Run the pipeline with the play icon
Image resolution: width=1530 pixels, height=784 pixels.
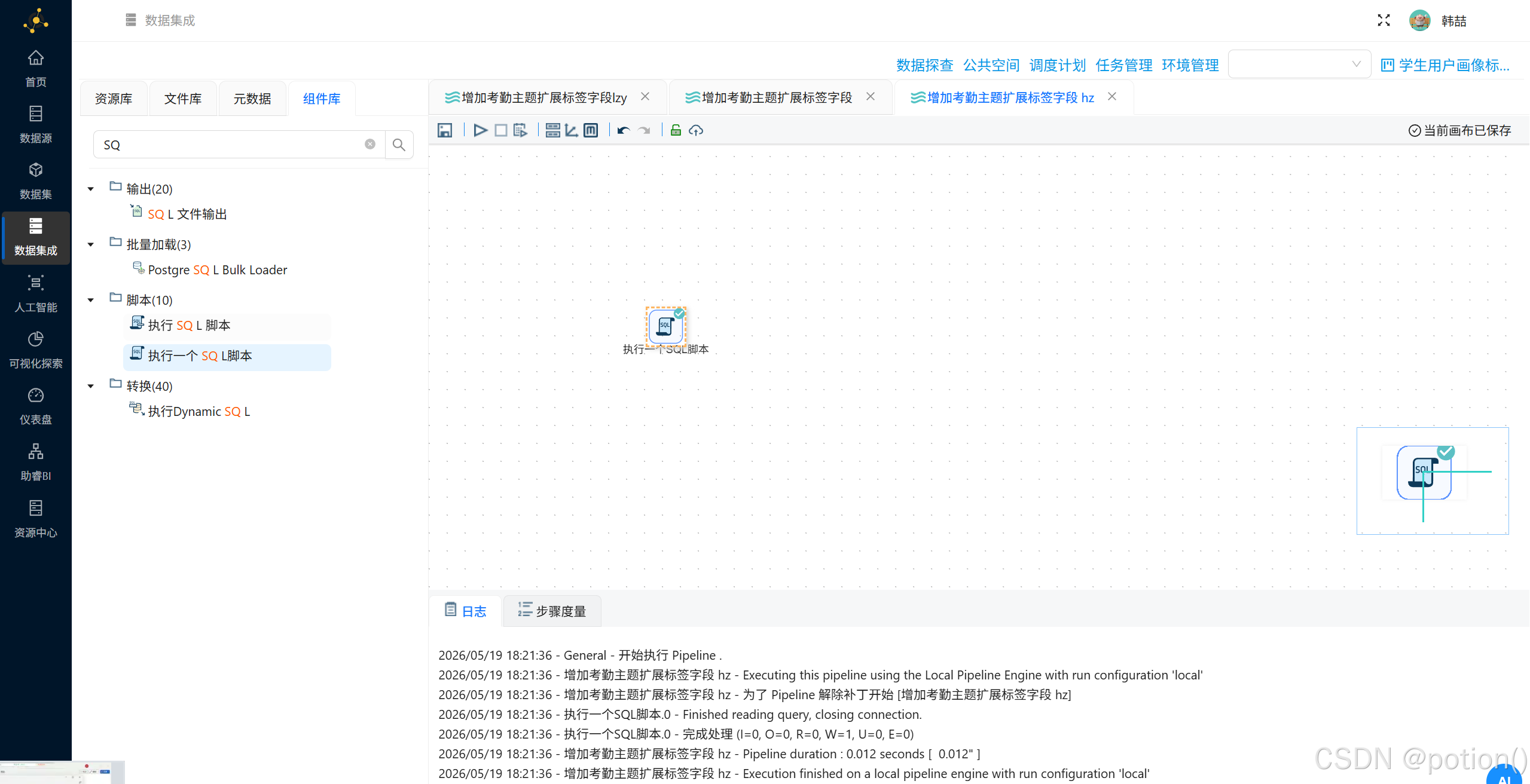(480, 130)
